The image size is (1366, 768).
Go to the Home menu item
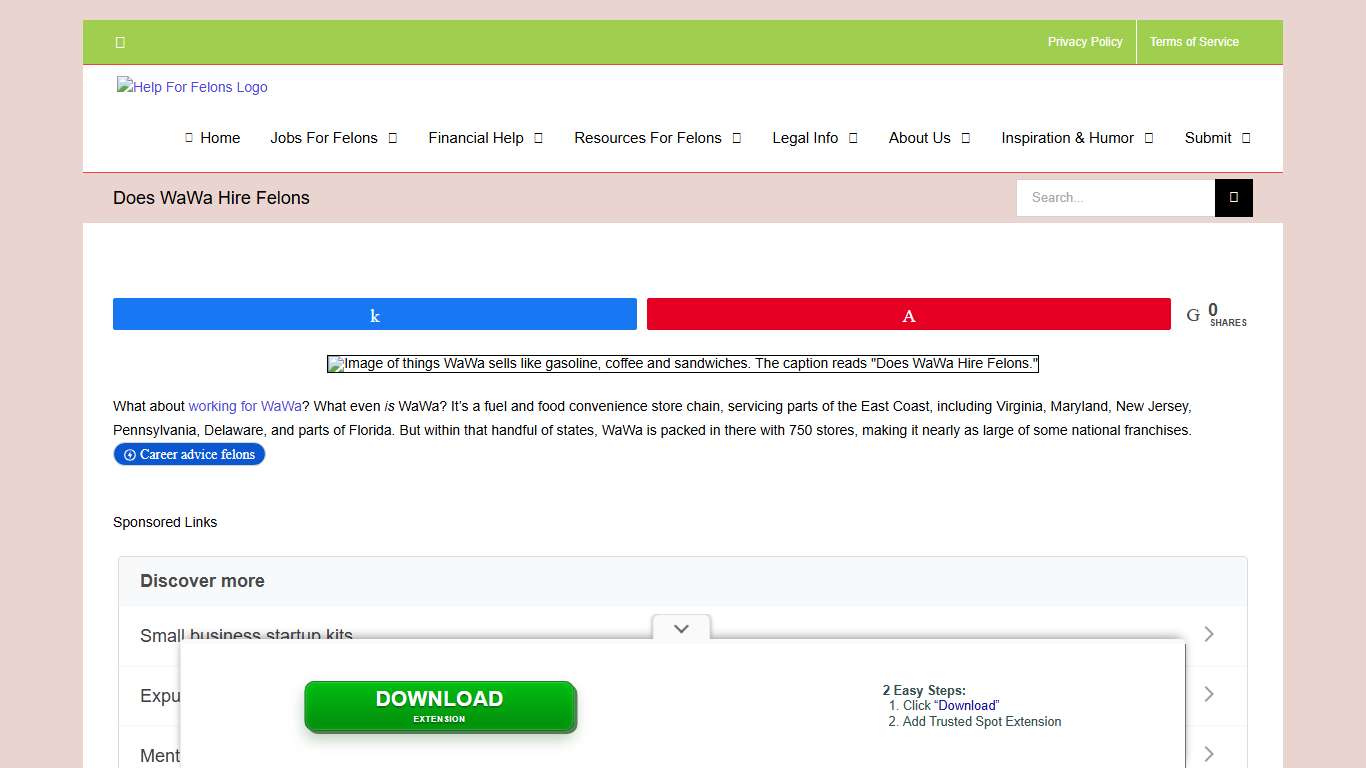click(212, 138)
